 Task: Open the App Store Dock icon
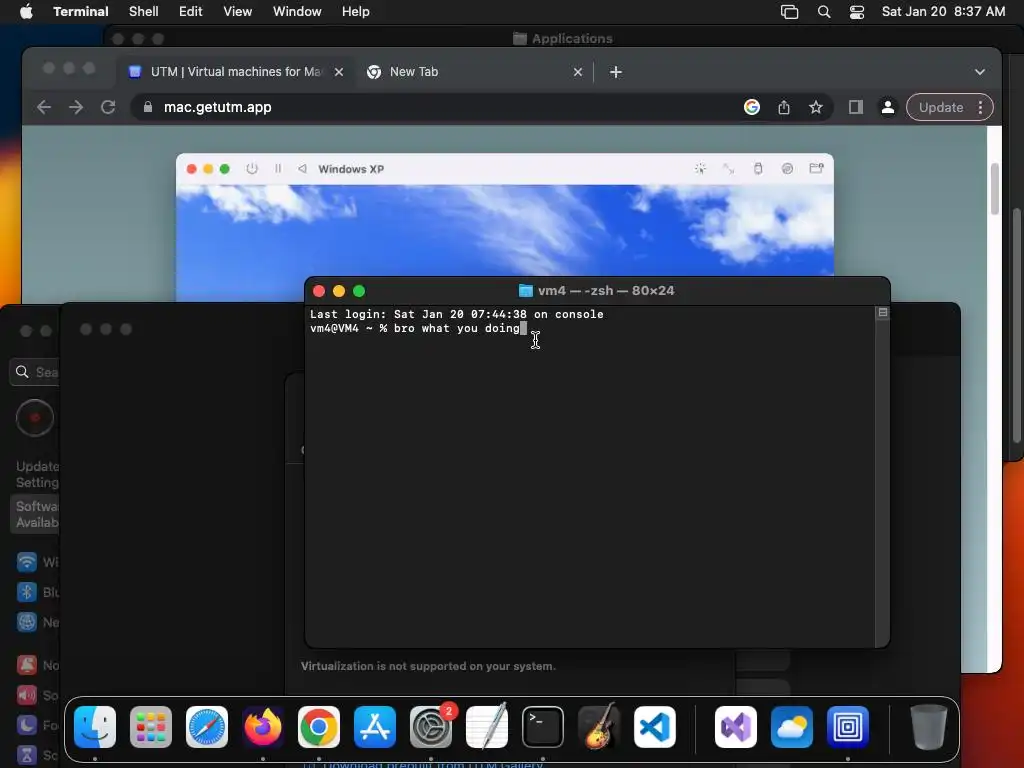375,727
